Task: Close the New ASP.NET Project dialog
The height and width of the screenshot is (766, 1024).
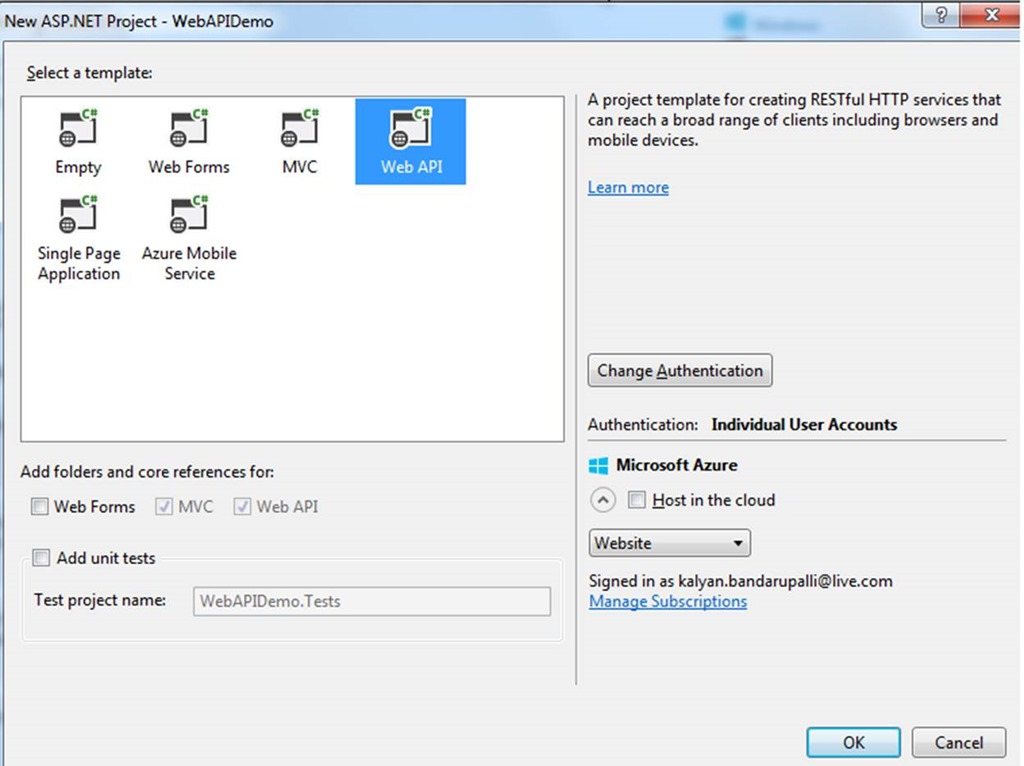Action: (991, 15)
